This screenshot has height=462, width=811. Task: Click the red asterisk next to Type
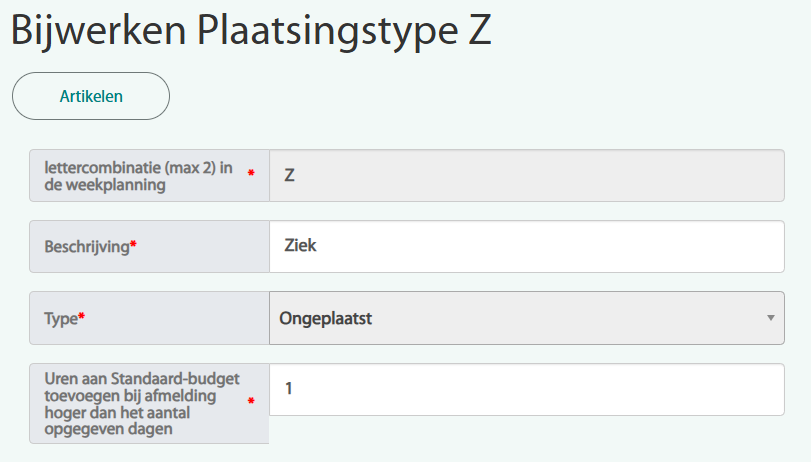click(x=82, y=318)
